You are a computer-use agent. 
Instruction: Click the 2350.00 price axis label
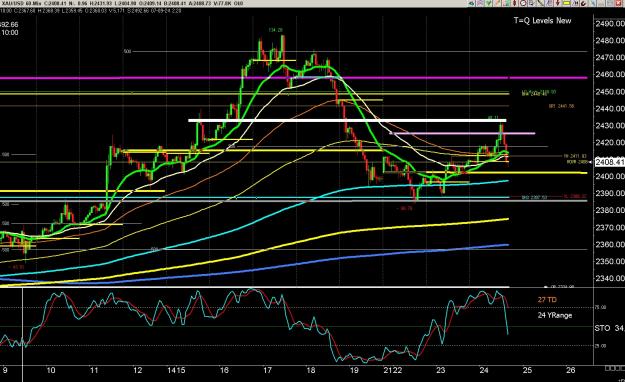610,261
